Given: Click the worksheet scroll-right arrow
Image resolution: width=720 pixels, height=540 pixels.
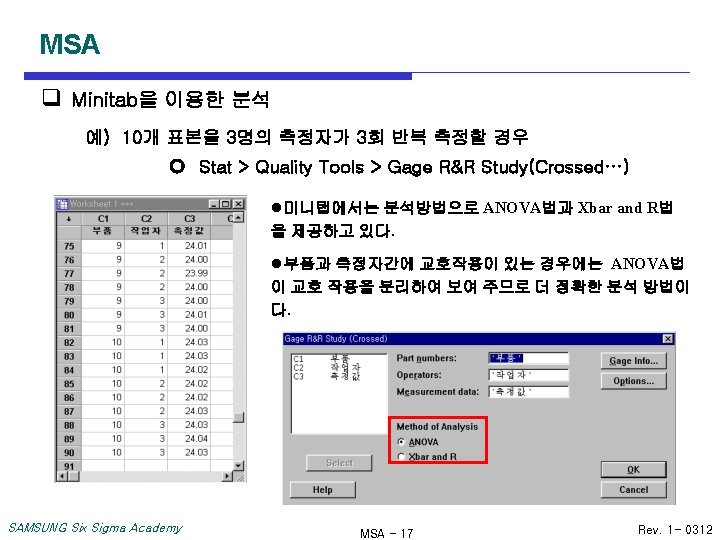Looking at the screenshot, I should pos(227,477).
